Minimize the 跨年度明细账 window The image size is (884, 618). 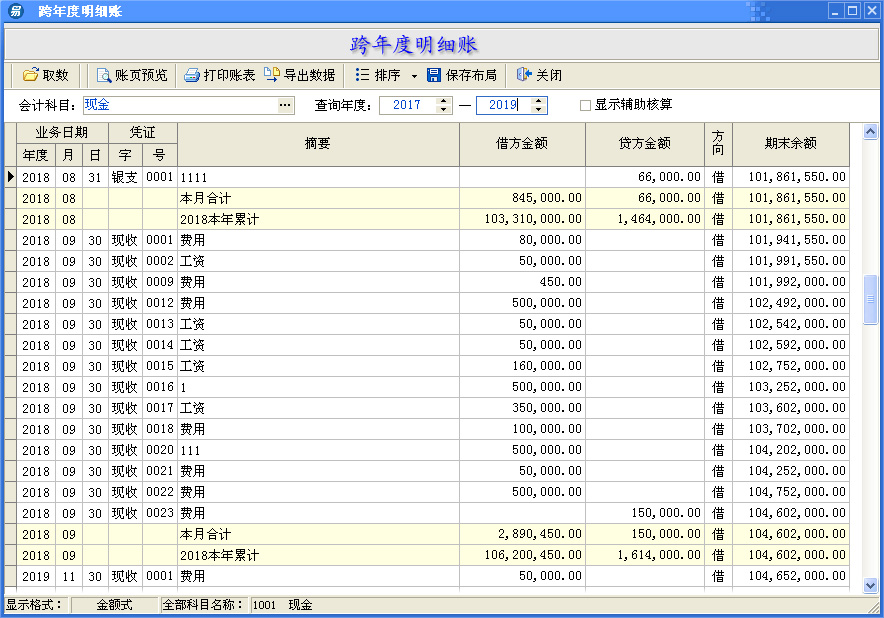pos(835,11)
